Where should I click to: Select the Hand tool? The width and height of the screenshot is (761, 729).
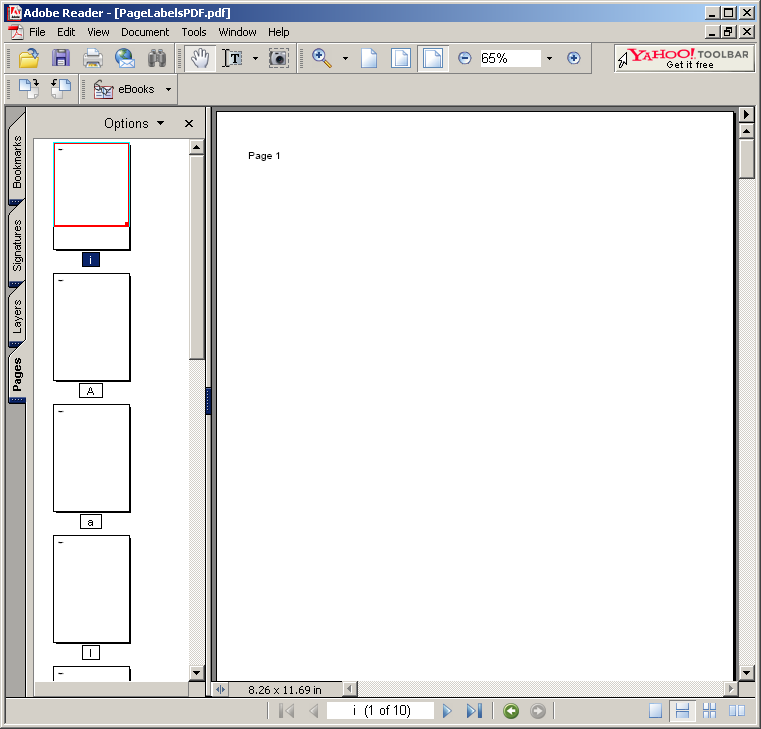click(x=199, y=58)
